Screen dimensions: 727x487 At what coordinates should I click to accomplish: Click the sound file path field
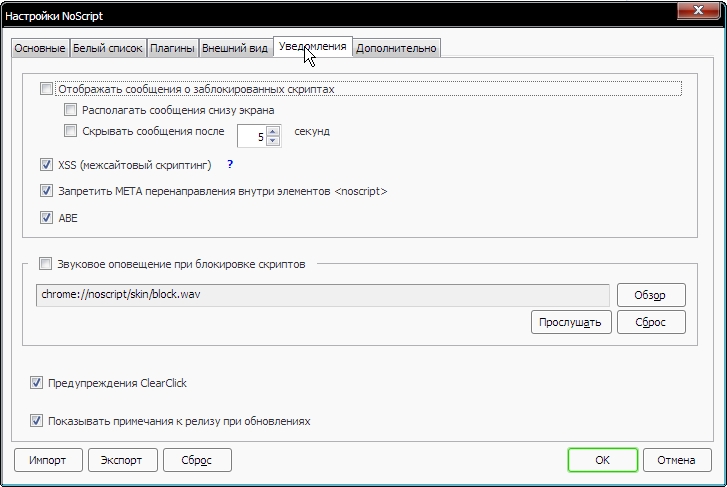click(x=323, y=295)
